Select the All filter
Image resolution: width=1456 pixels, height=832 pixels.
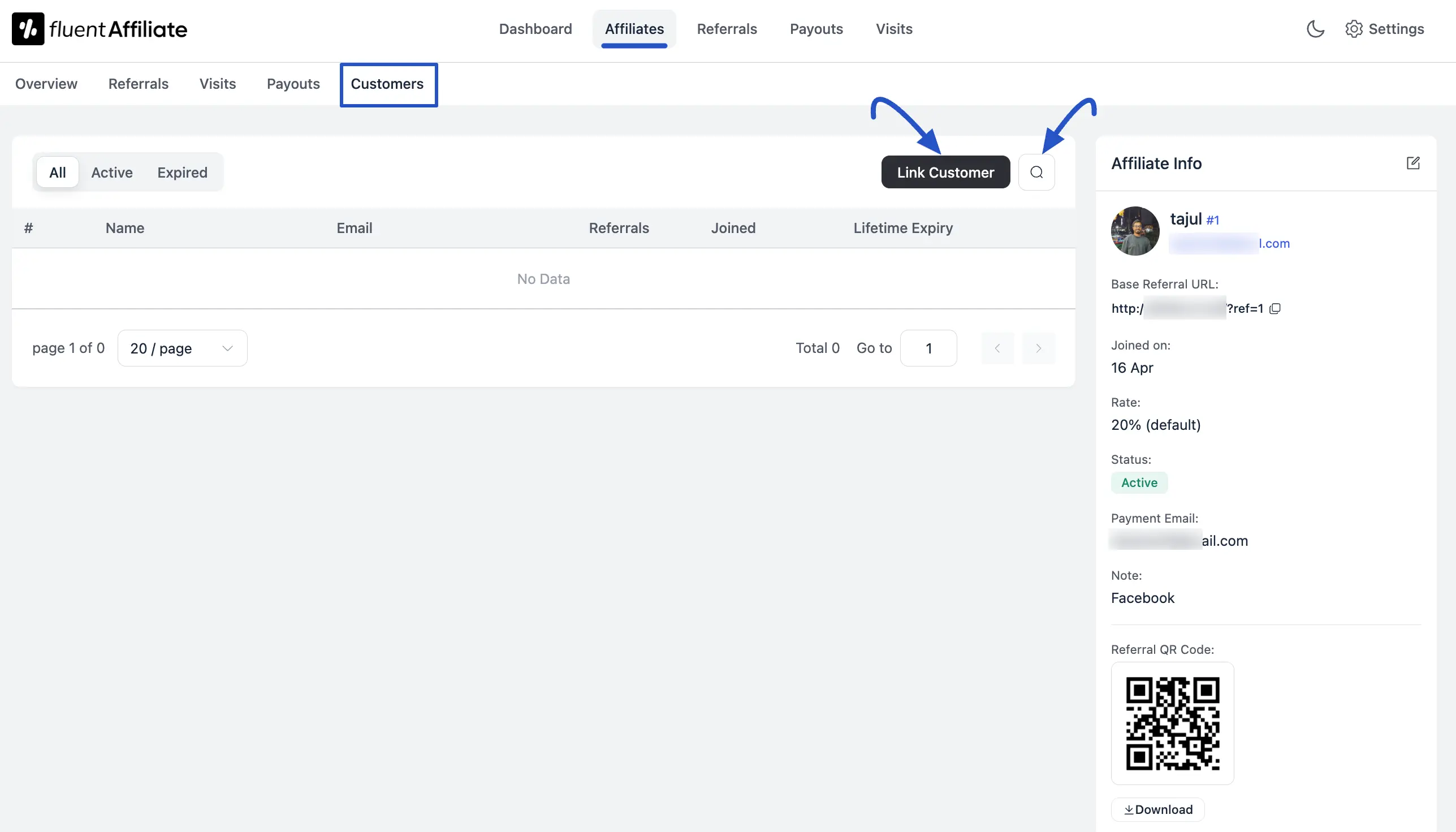(58, 172)
